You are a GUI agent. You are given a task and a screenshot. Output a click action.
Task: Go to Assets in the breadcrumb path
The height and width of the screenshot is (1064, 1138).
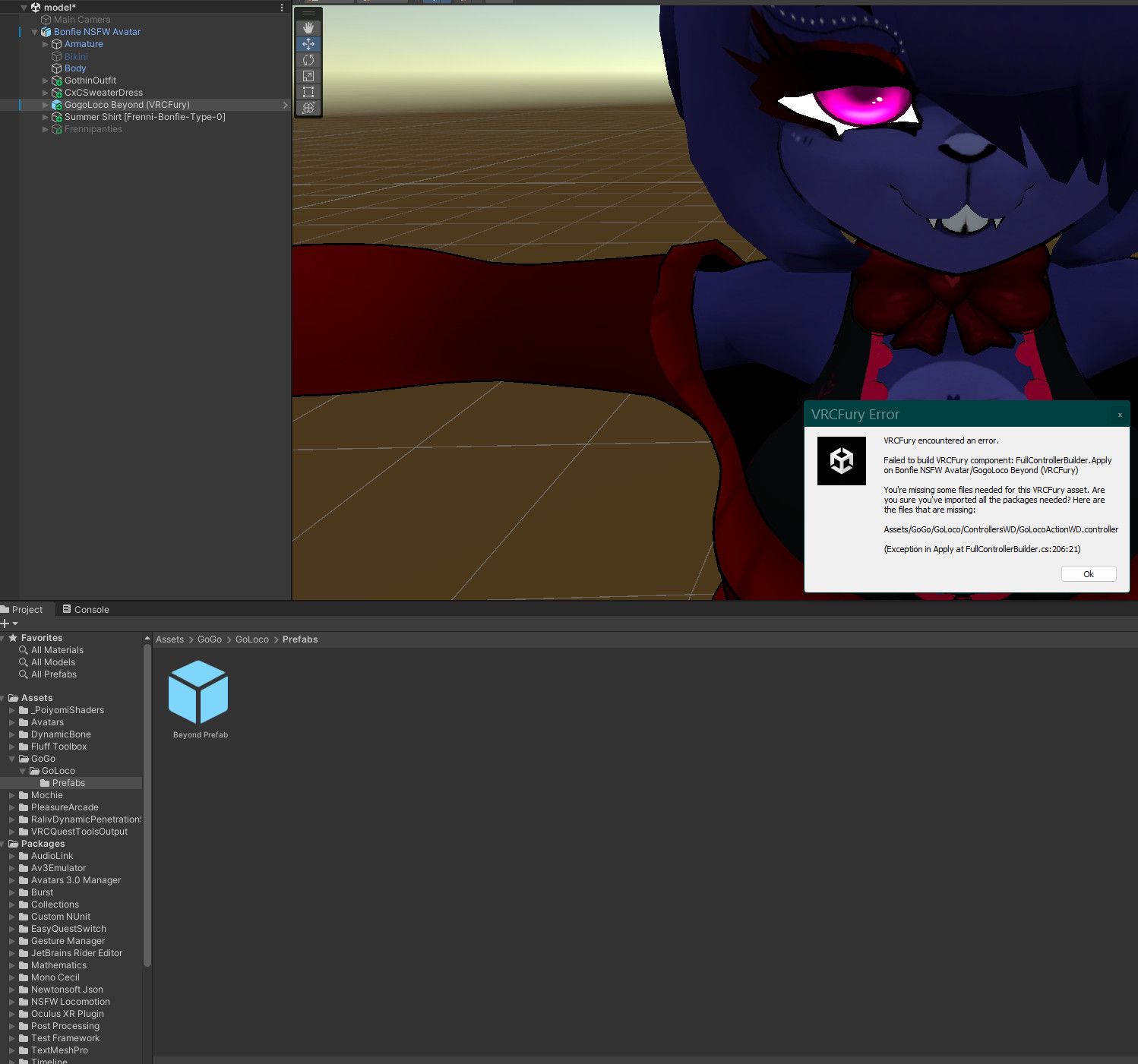[x=169, y=639]
